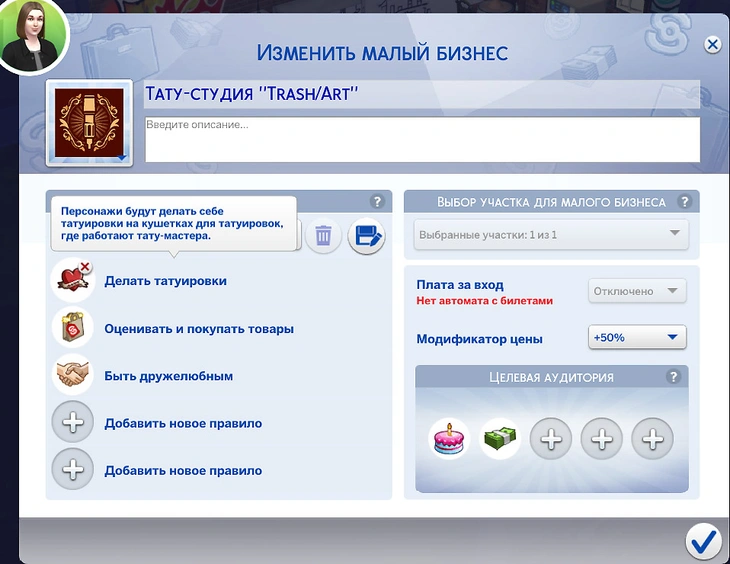730x564 pixels.
Task: Click the business name field Тату-студия Trash/Art
Action: pos(421,94)
